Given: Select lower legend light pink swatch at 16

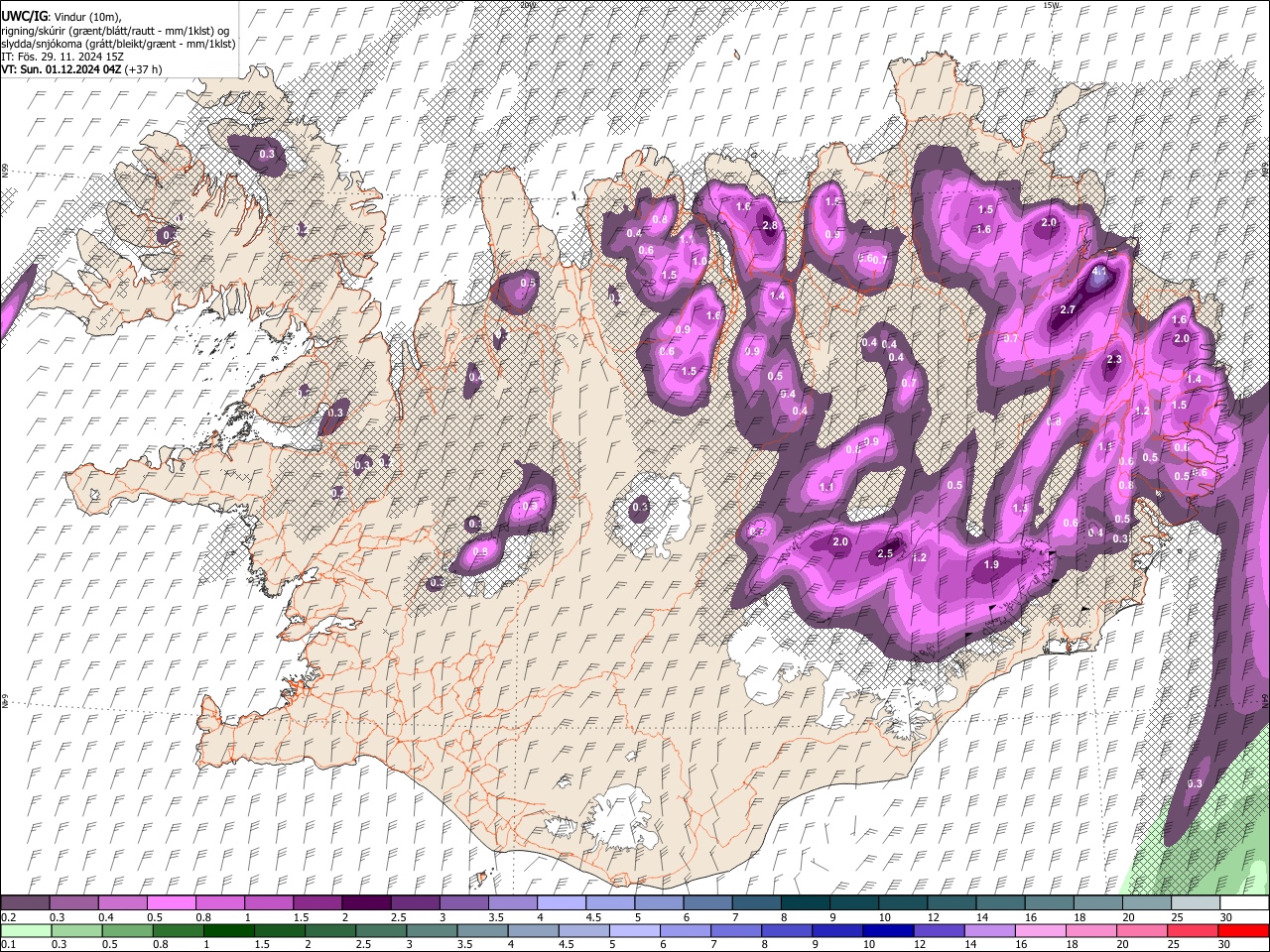Looking at the screenshot, I should pos(1041,930).
